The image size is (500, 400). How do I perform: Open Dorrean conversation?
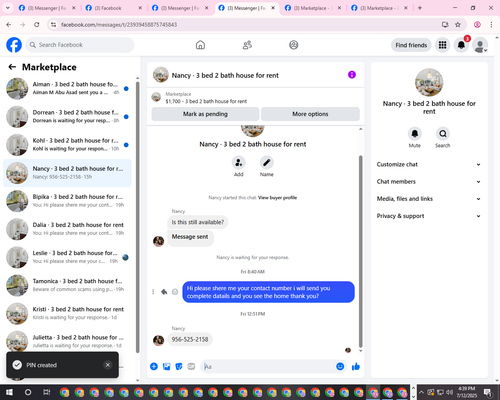pos(67,117)
